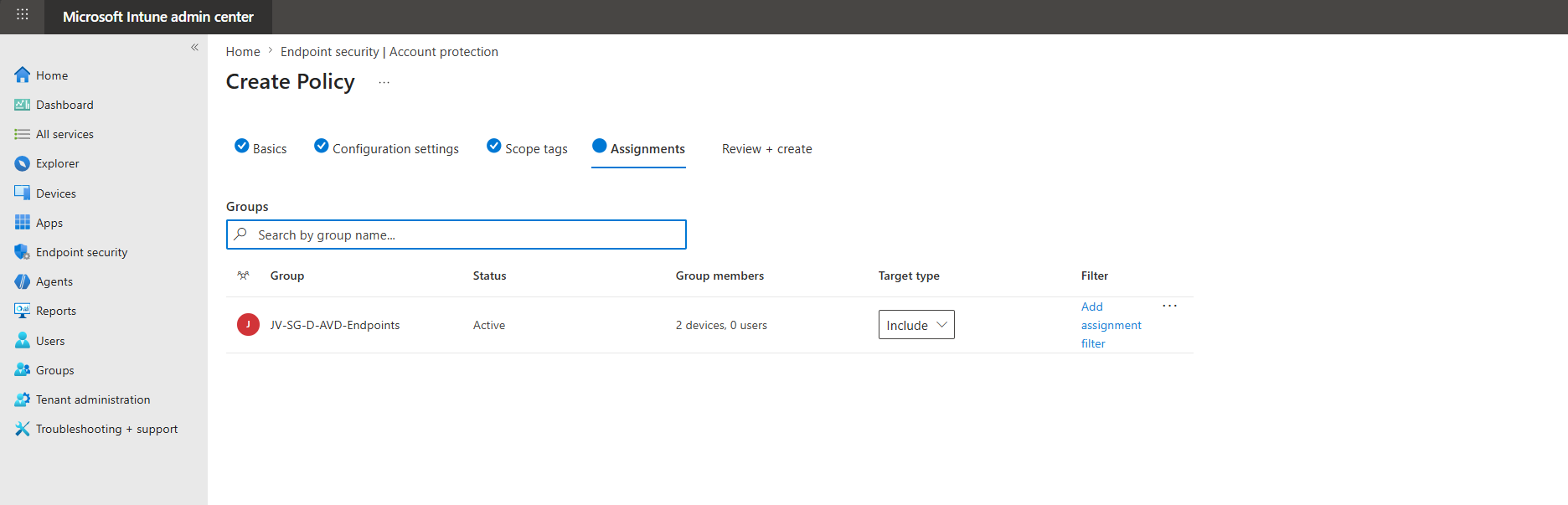Jump to Review + create step
This screenshot has height=505, width=1568.
[767, 149]
